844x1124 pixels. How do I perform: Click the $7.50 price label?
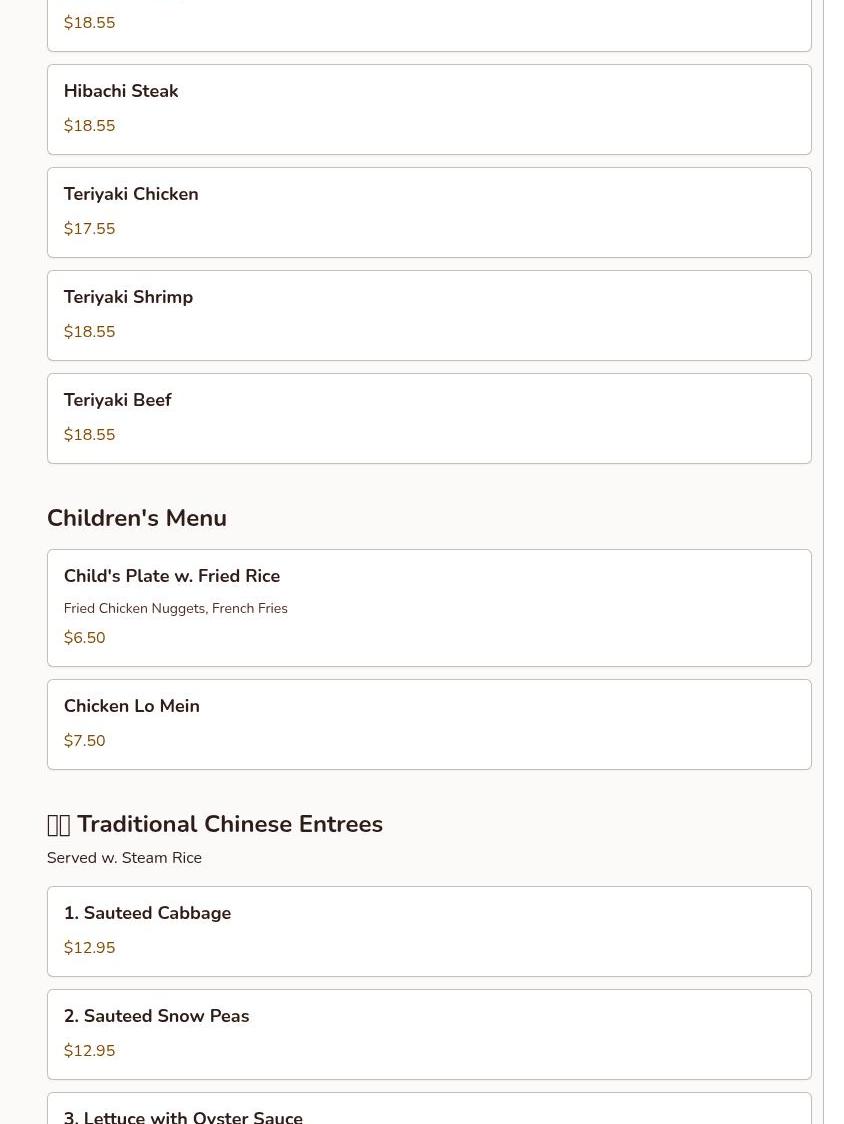click(x=84, y=741)
